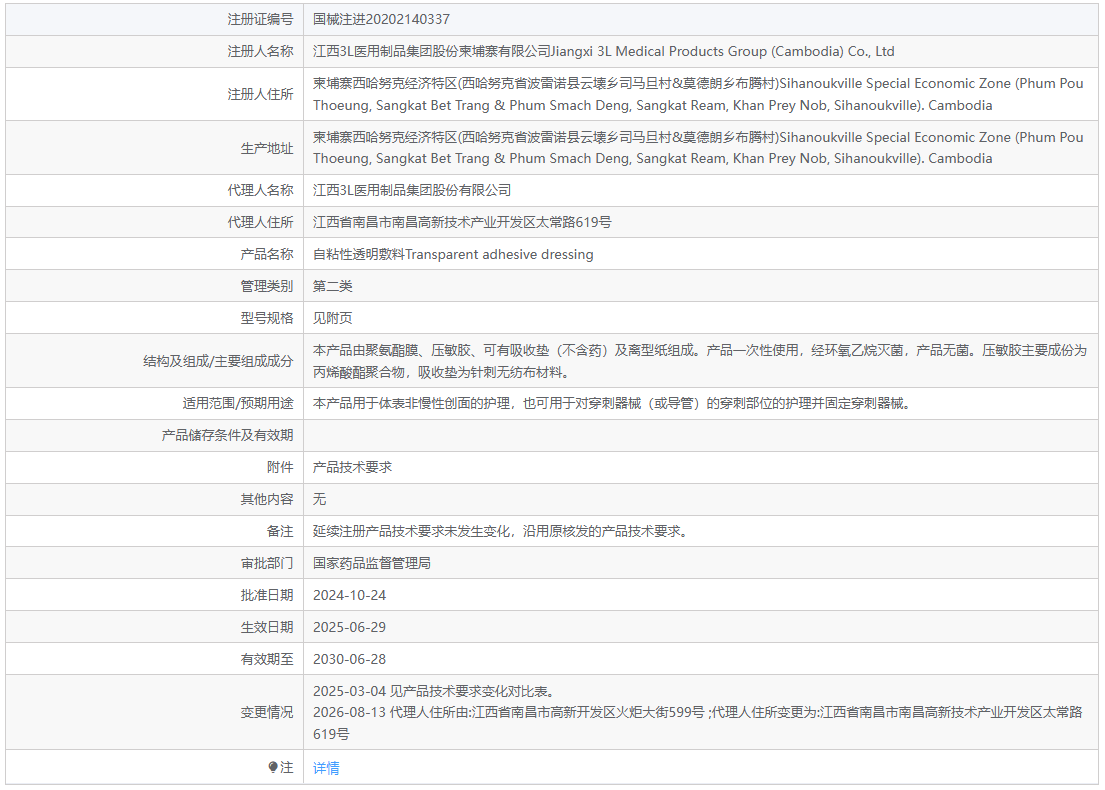Click the 审批部门 label

coord(266,563)
